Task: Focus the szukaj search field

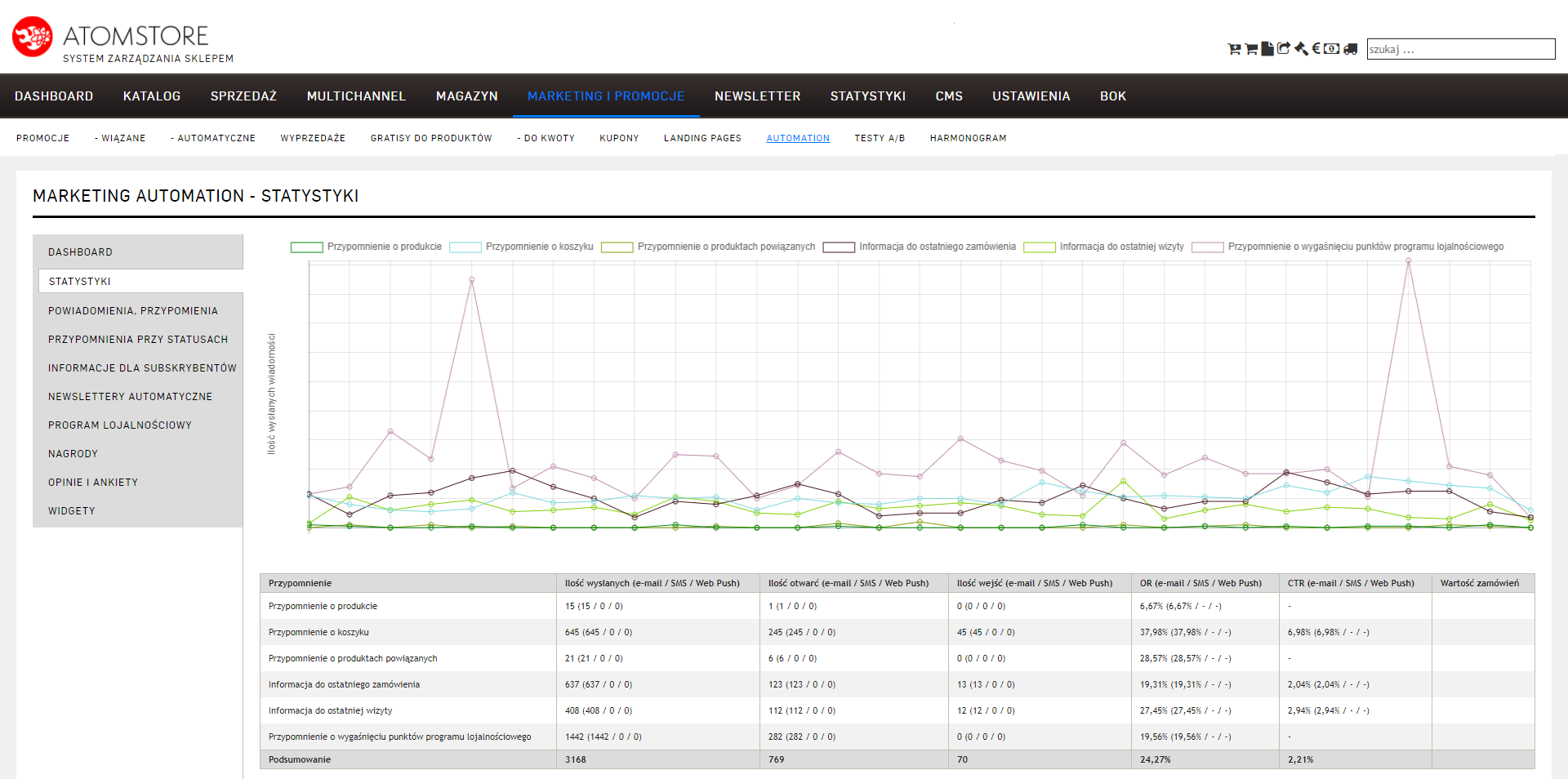Action: coord(1460,49)
